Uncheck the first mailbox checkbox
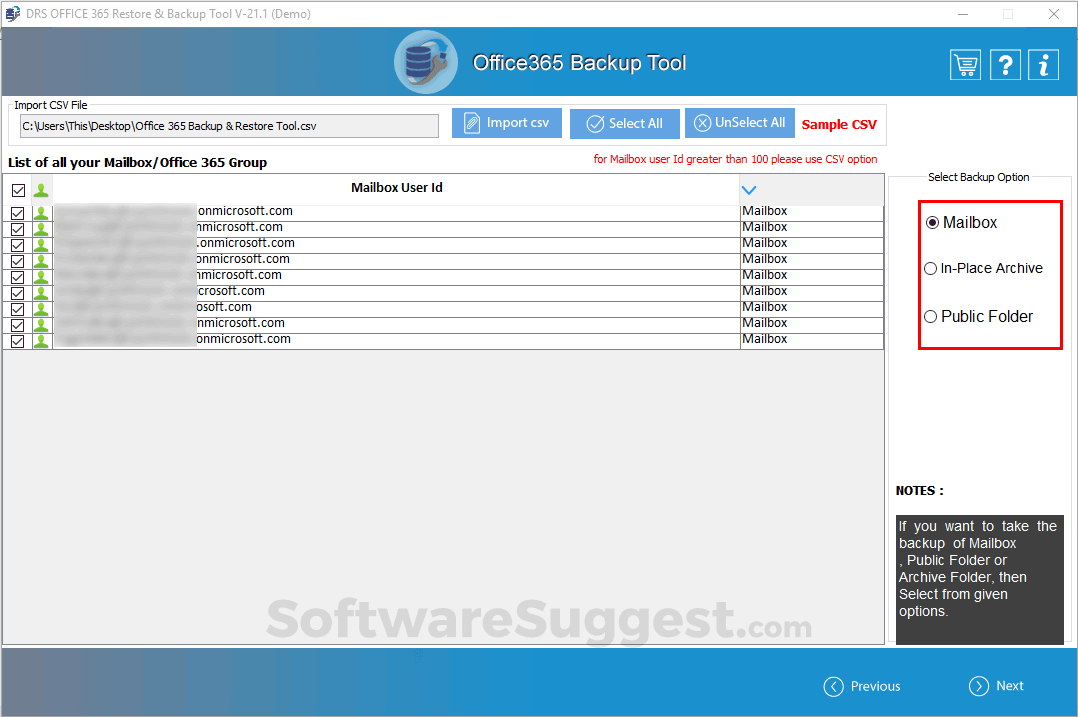The height and width of the screenshot is (717, 1078). pos(17,211)
